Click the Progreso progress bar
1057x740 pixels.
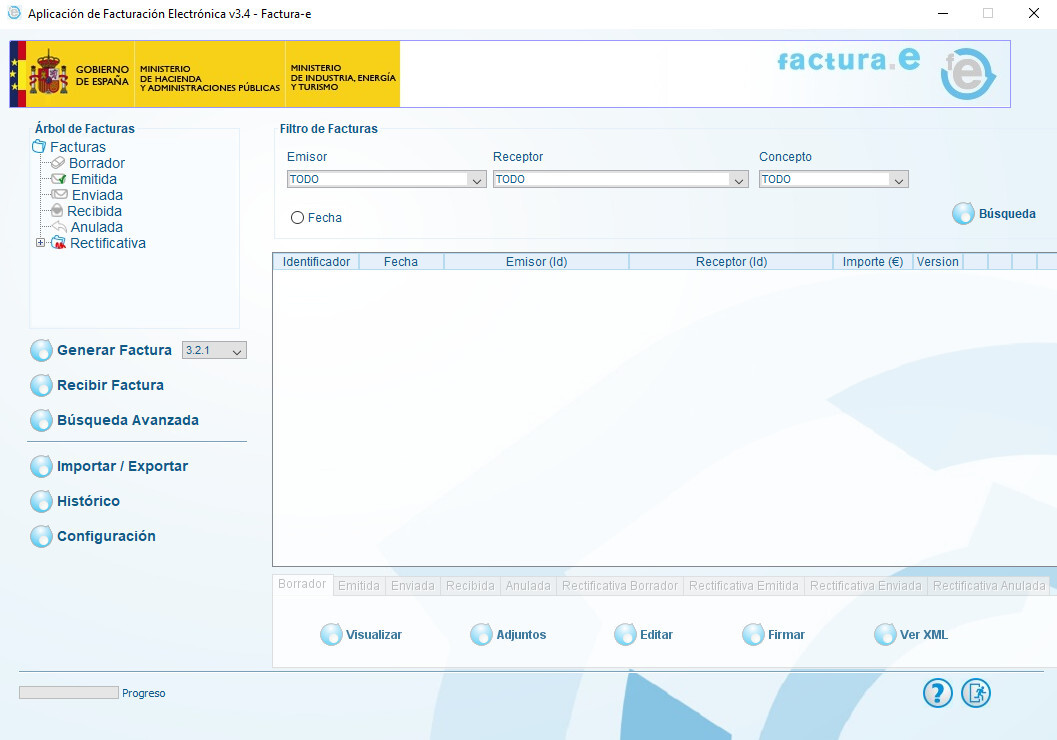click(67, 692)
